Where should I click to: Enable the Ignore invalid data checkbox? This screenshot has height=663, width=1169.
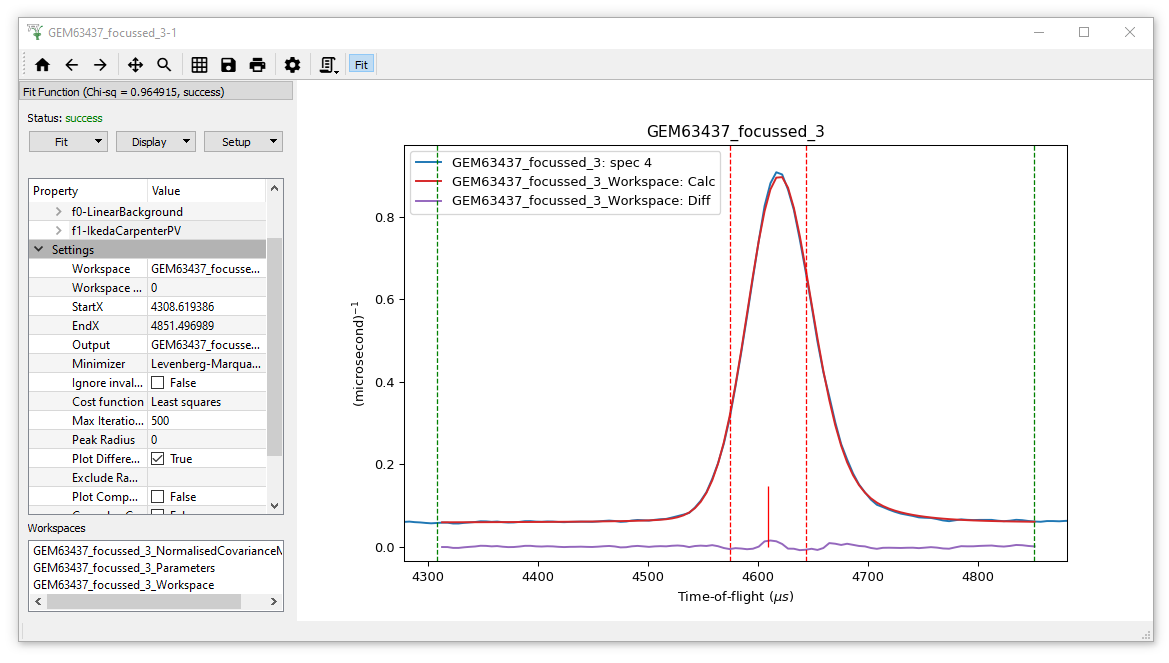point(158,383)
